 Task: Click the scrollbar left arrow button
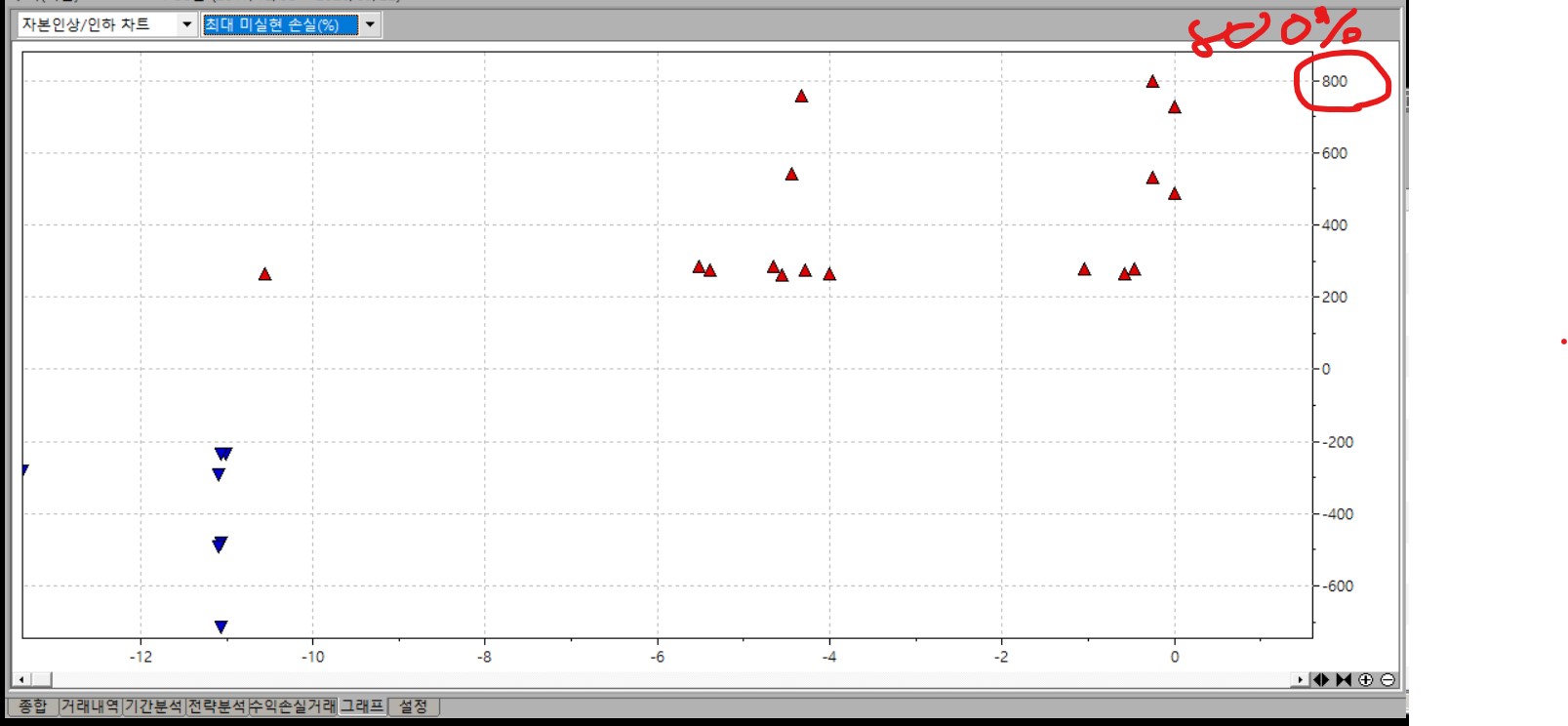(x=21, y=680)
